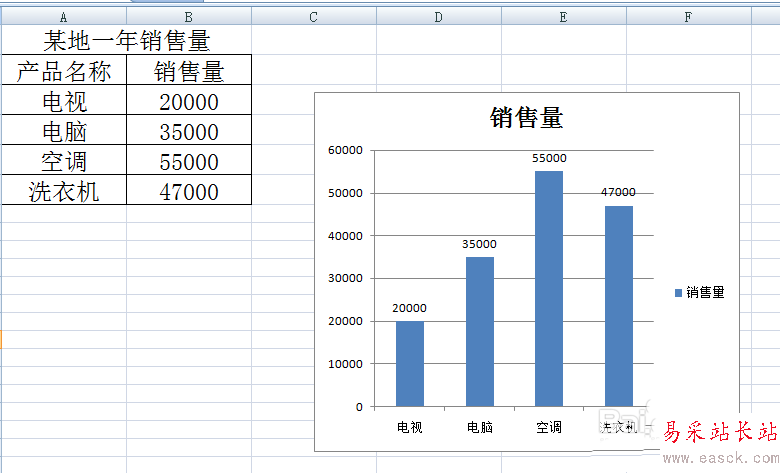Click the title cell 某地一年销售量
Image resolution: width=780 pixels, height=473 pixels.
pyautogui.click(x=126, y=40)
